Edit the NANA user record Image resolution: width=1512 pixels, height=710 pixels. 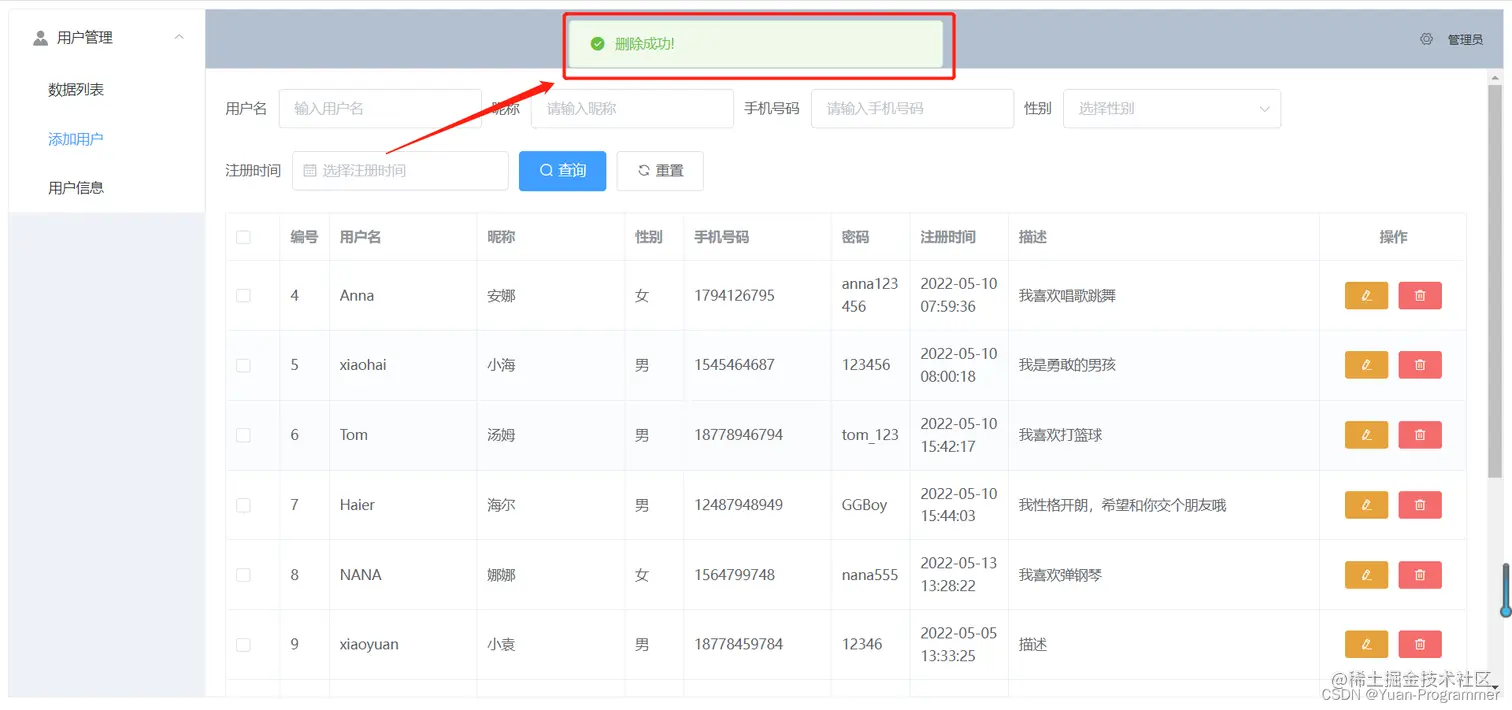click(x=1366, y=575)
